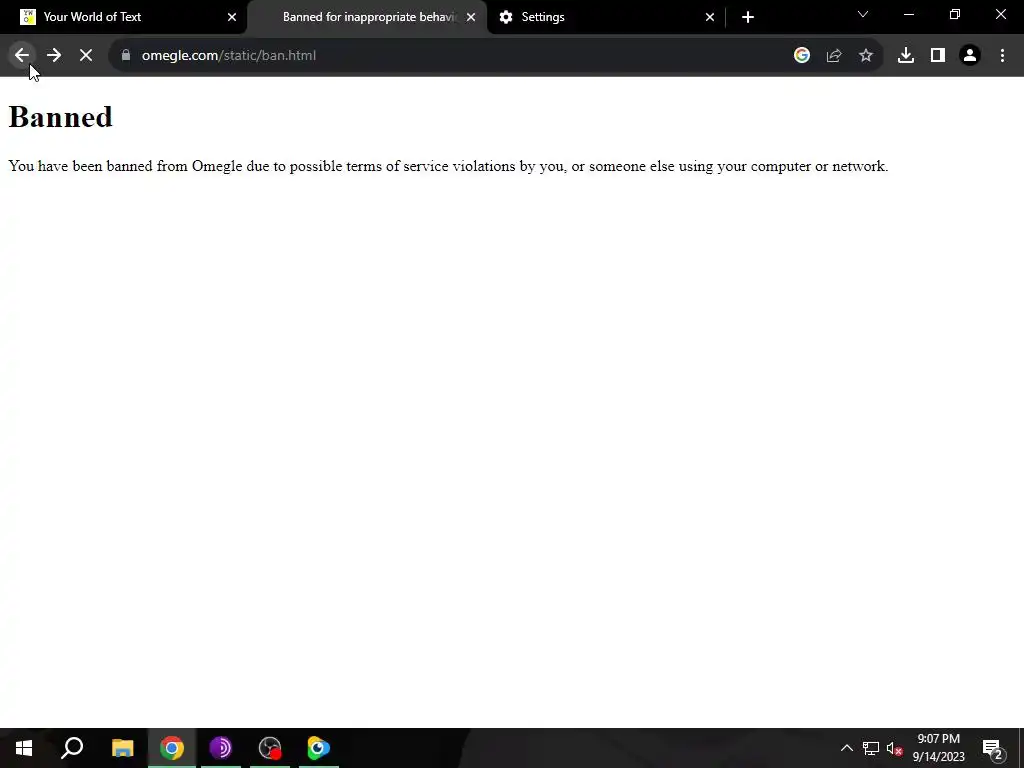Open the colorful camera app in taskbar
1024x768 pixels.
pyautogui.click(x=319, y=748)
